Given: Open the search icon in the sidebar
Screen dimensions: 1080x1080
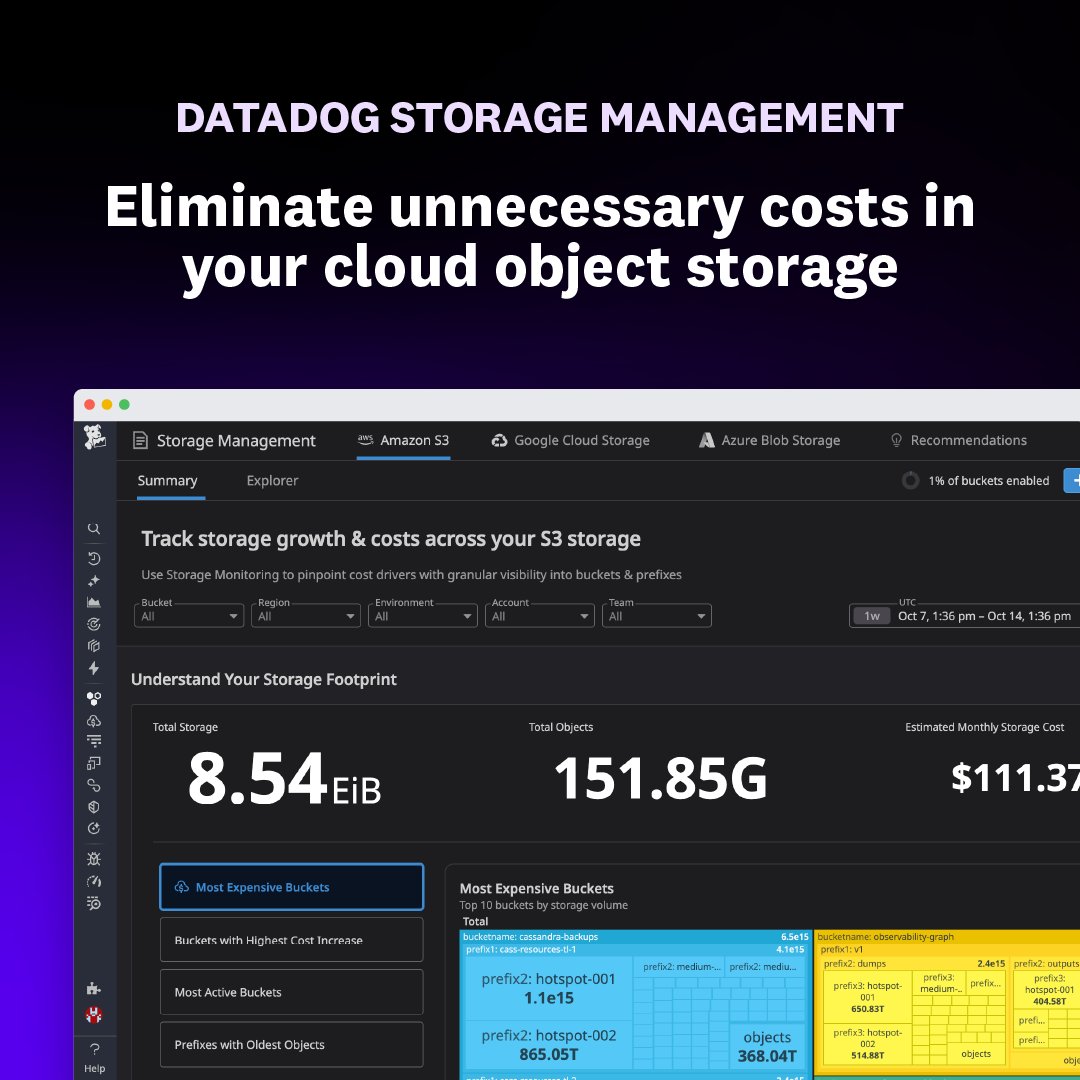Looking at the screenshot, I should pos(94,528).
